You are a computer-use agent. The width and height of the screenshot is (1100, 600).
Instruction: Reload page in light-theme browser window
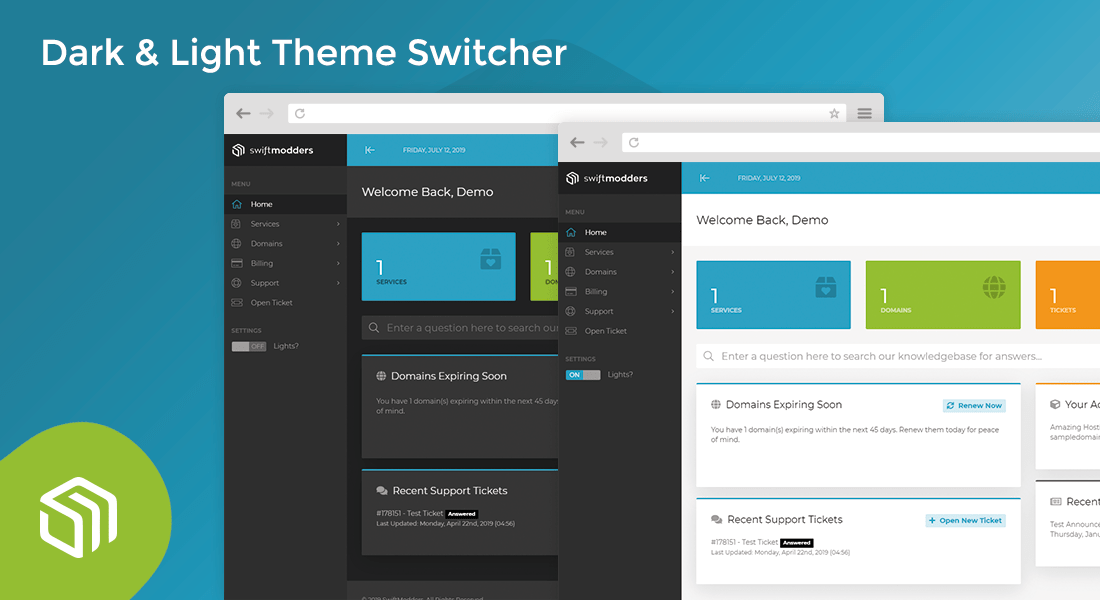tap(634, 142)
